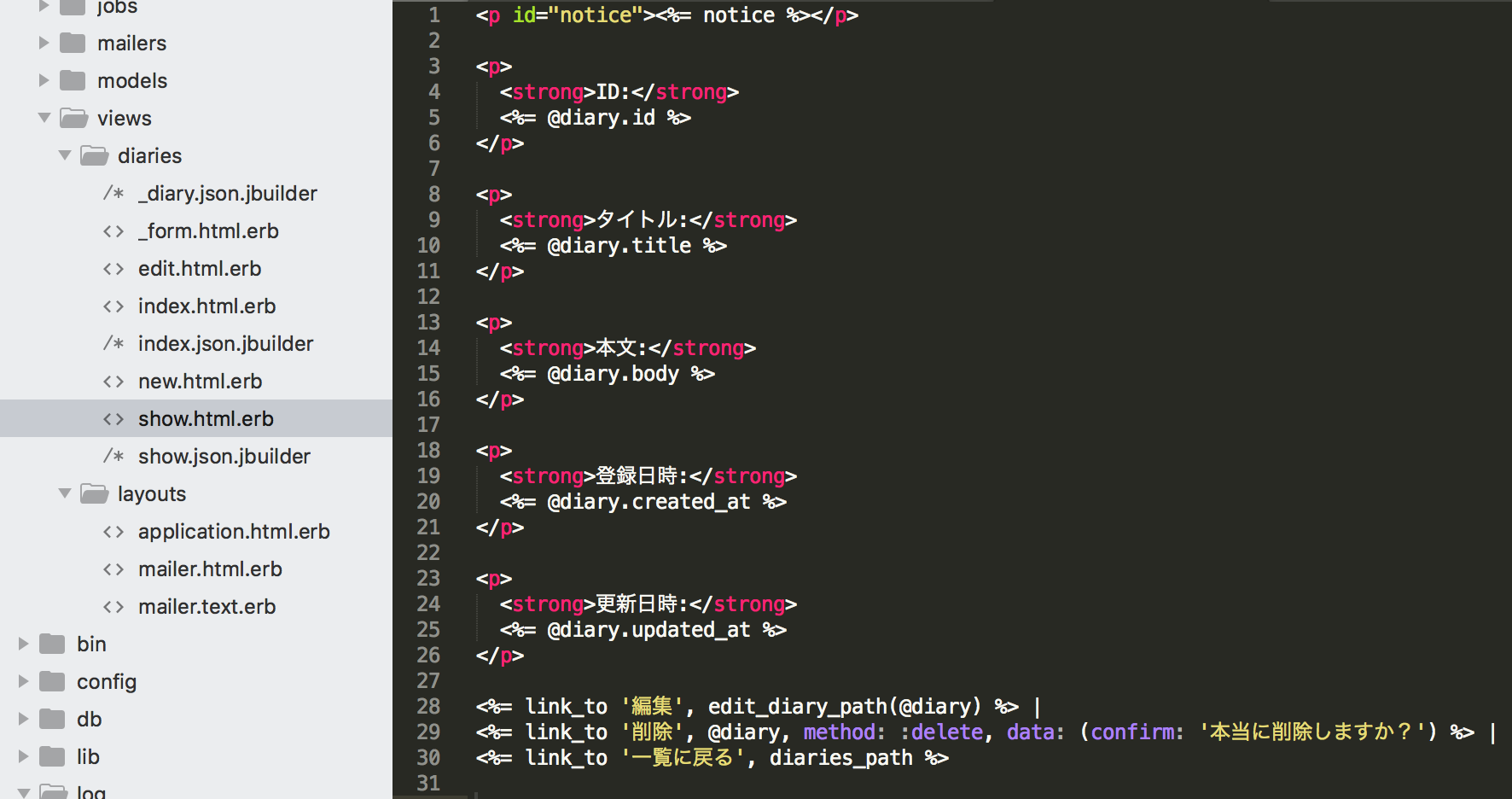
Task: Select the models folder label
Action: [x=132, y=80]
